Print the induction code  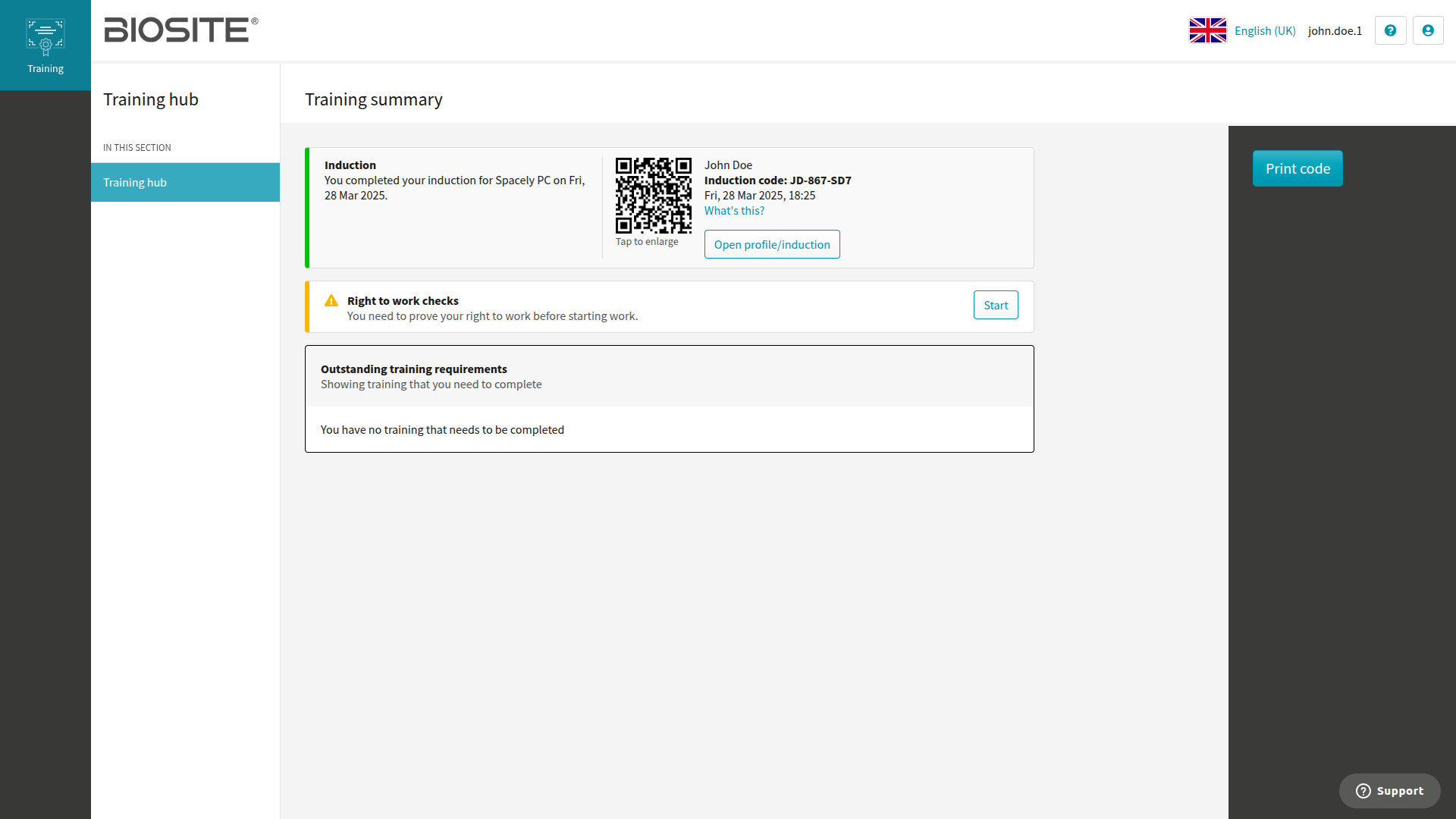[x=1298, y=168]
